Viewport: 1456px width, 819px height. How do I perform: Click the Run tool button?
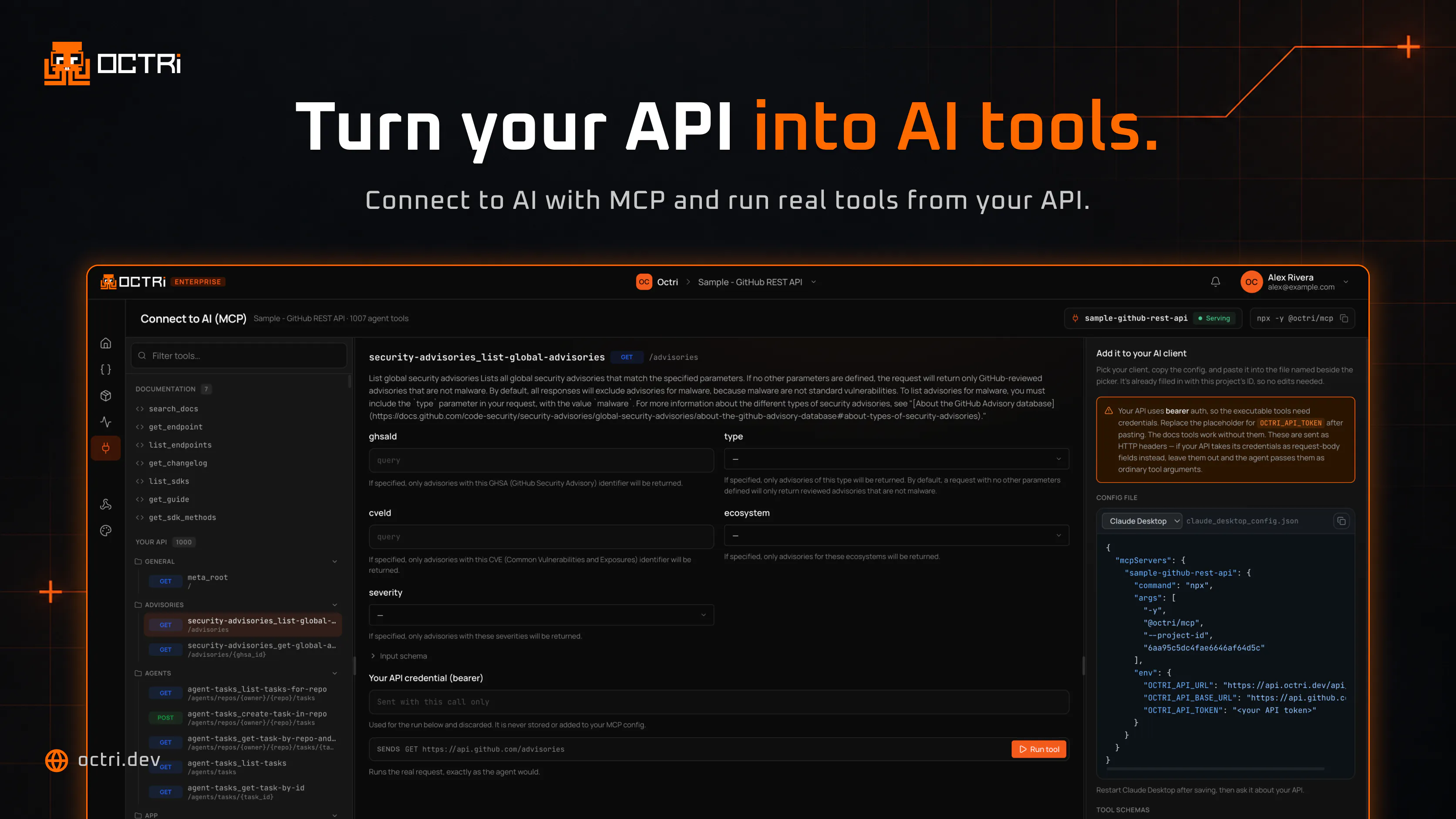pyautogui.click(x=1038, y=749)
